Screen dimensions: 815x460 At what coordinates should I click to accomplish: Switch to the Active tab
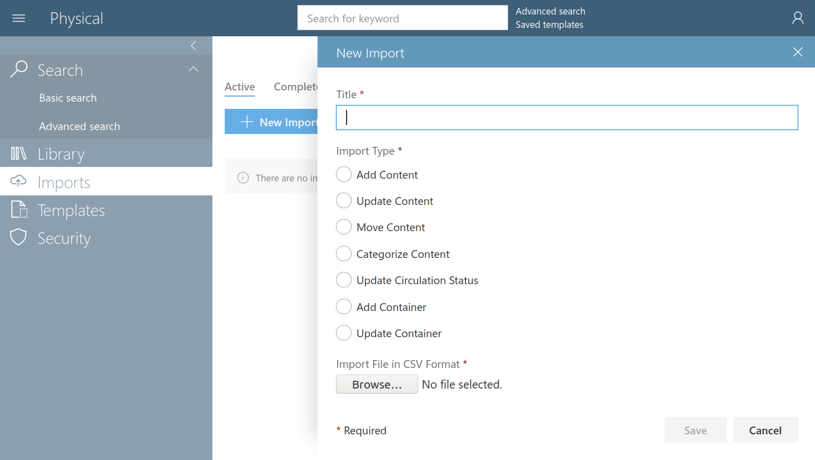tap(240, 87)
